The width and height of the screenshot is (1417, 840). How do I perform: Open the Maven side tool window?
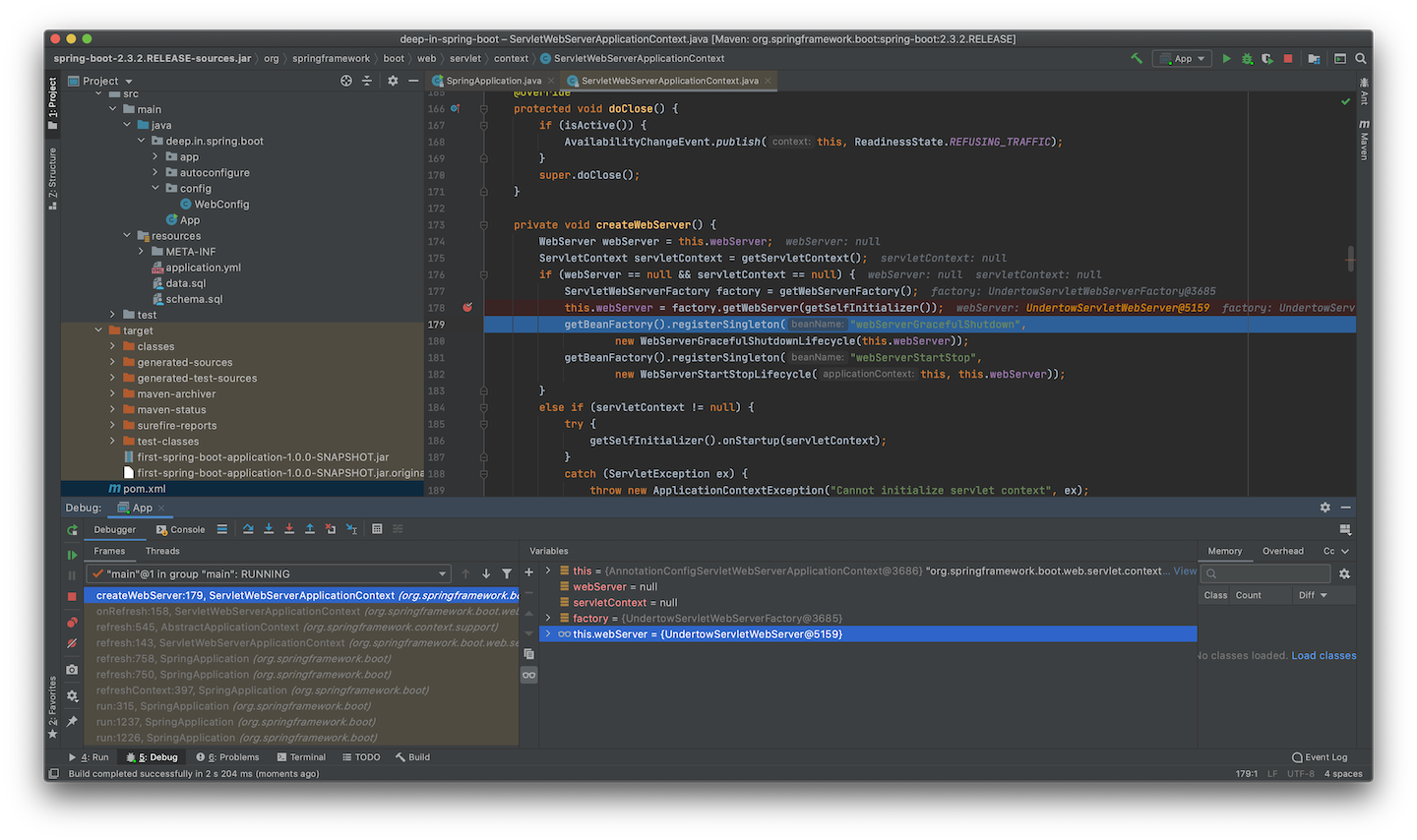click(1364, 141)
